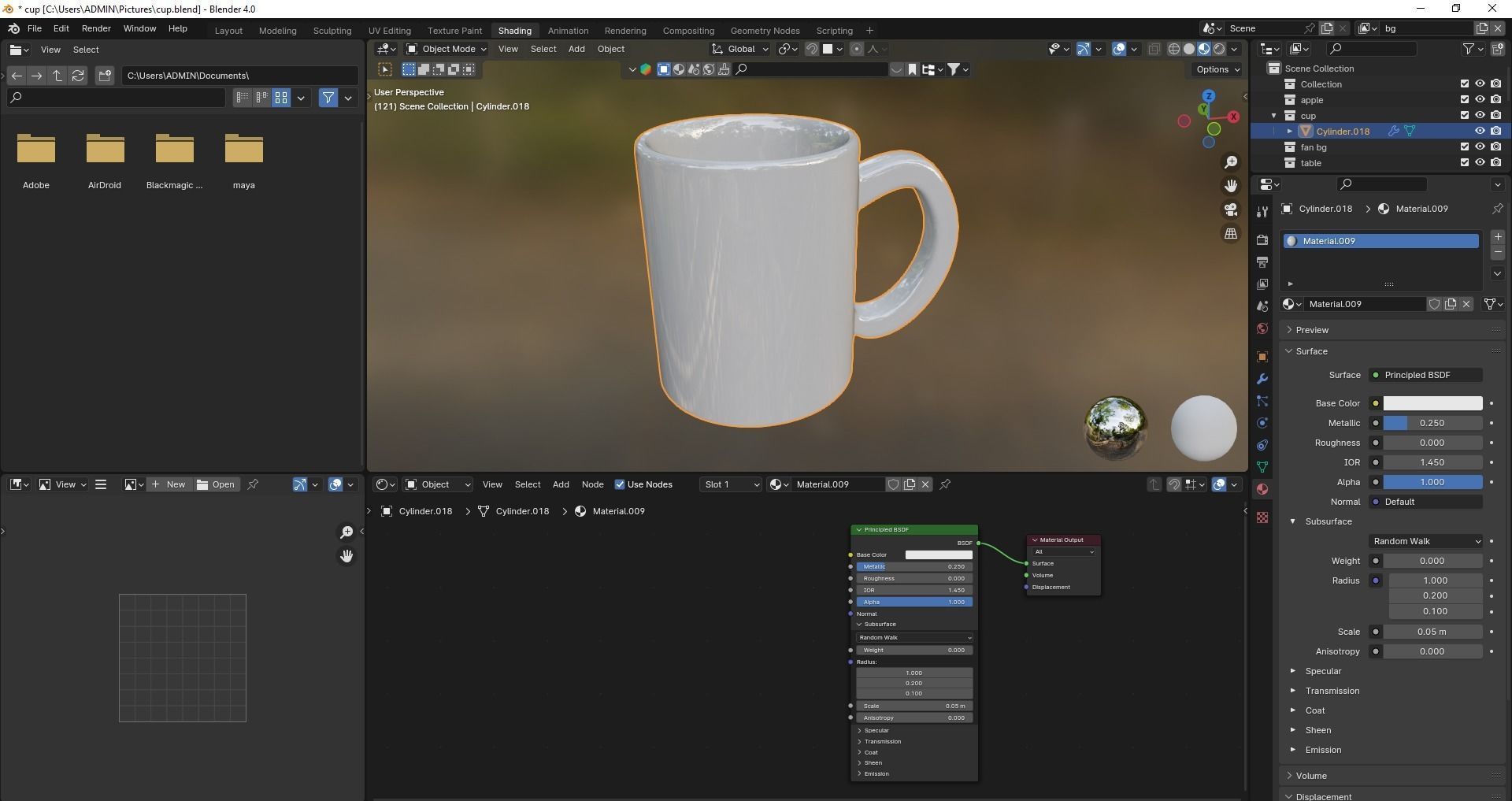1512x801 pixels.
Task: Click the Open image button
Action: [216, 484]
